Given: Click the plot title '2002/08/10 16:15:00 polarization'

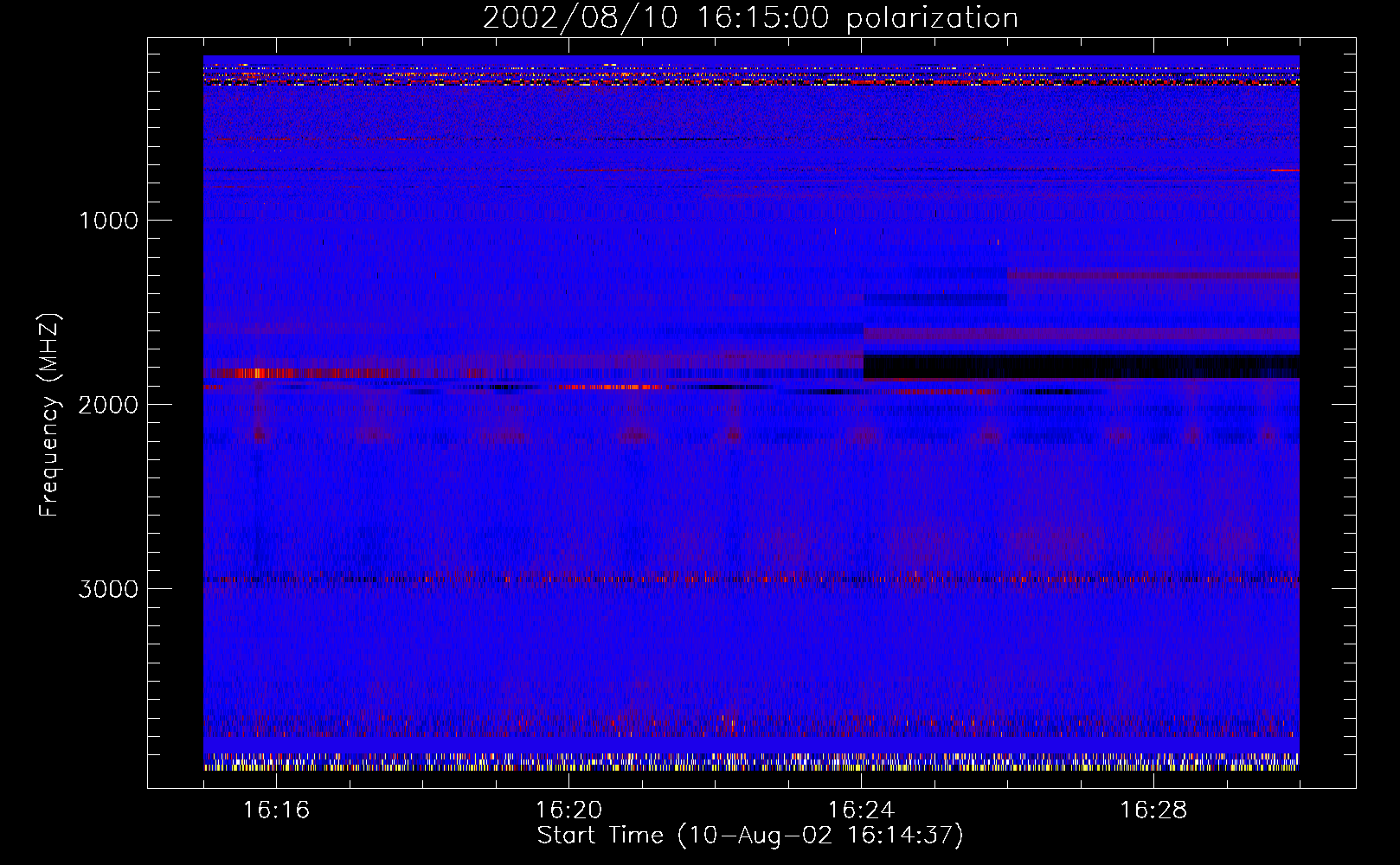Looking at the screenshot, I should [750, 18].
